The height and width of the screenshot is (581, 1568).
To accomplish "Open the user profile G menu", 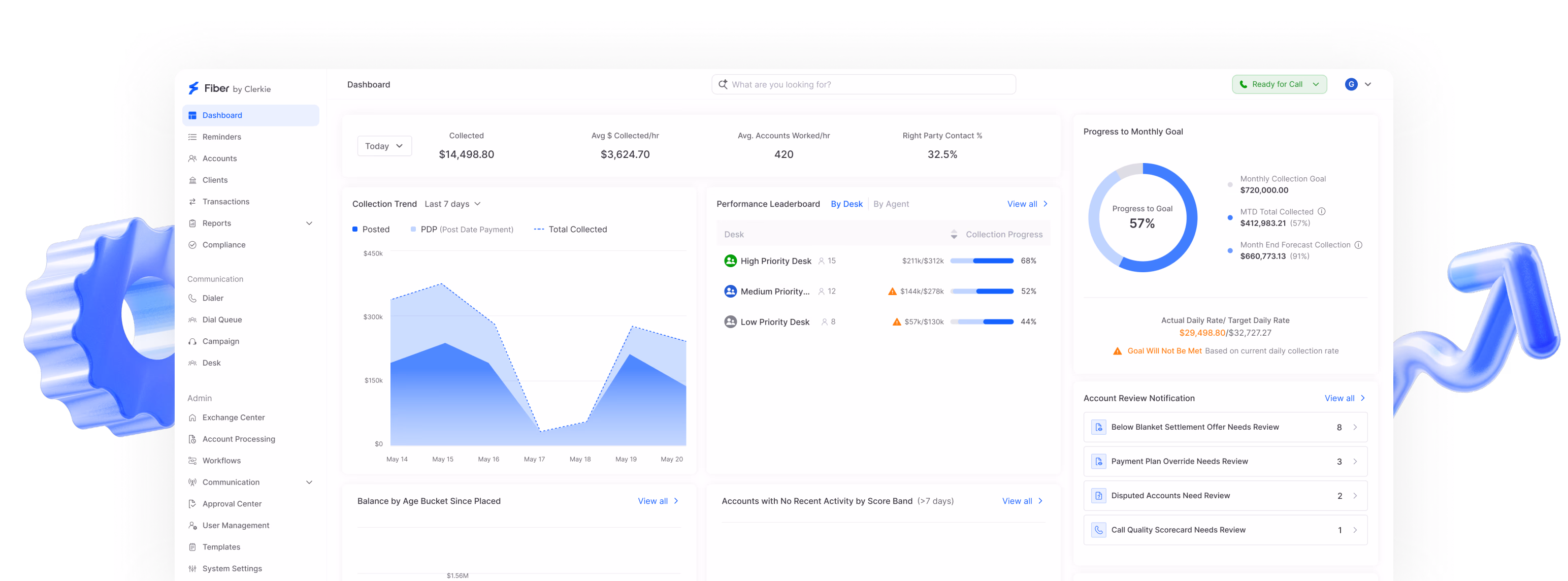I will pos(1358,85).
